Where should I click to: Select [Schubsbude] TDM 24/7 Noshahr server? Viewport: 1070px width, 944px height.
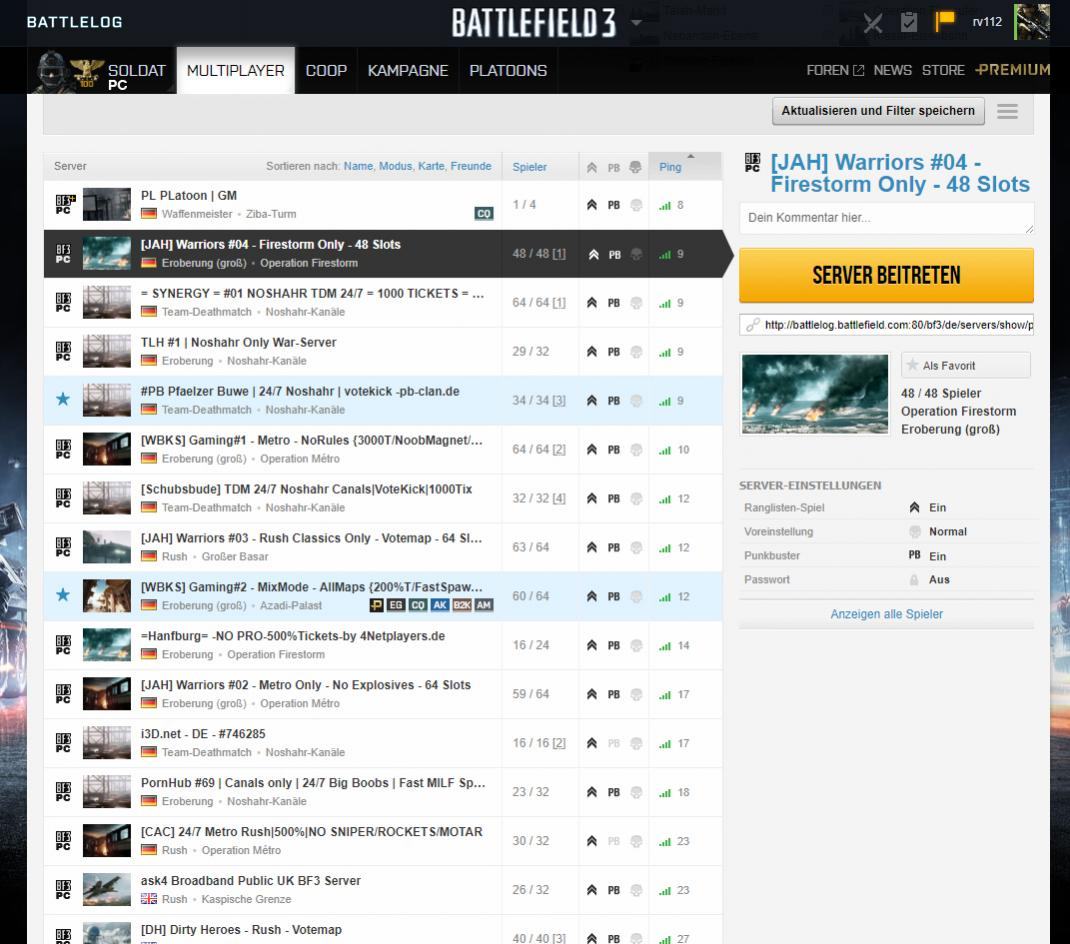(383, 498)
